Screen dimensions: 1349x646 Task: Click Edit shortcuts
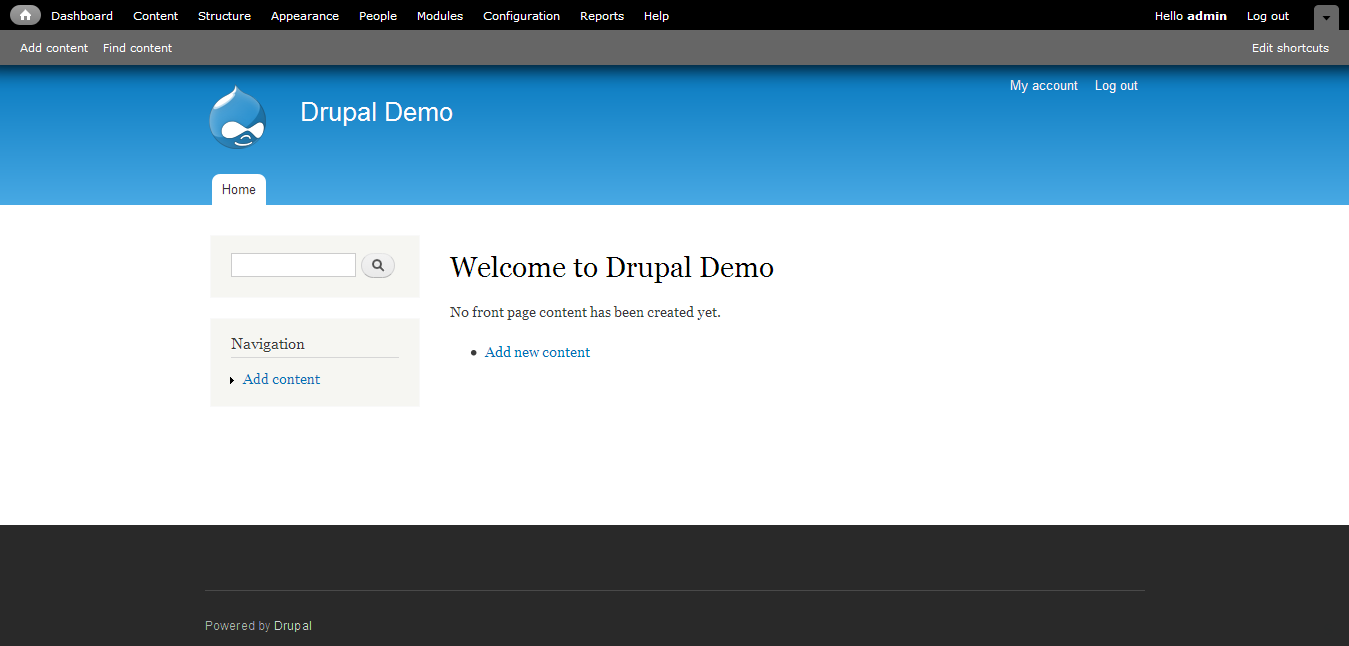coord(1290,48)
